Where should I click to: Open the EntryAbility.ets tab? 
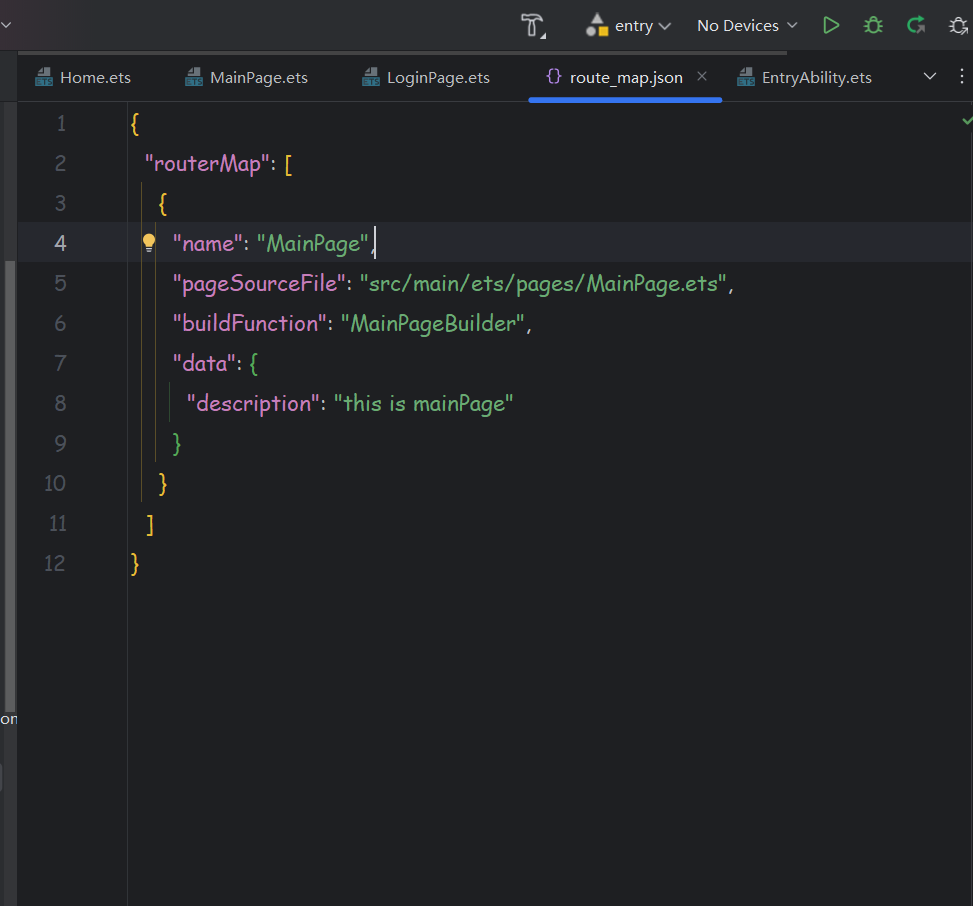pos(816,77)
